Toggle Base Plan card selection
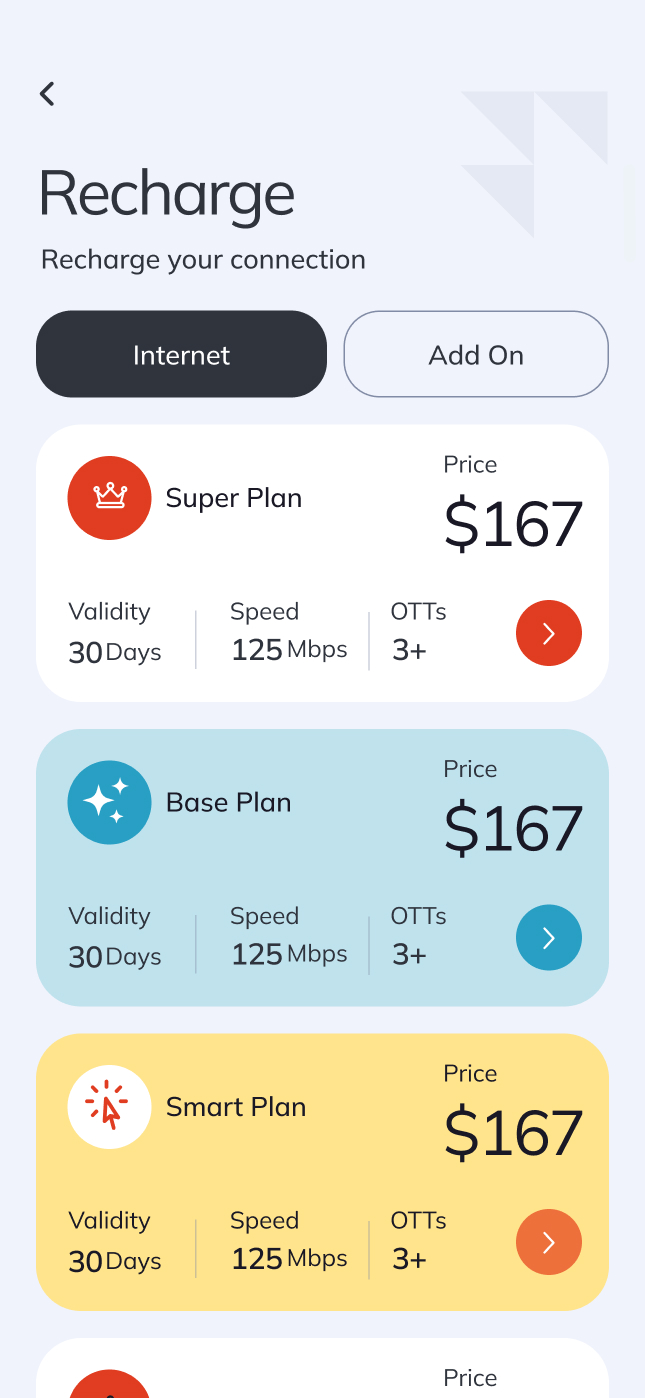This screenshot has height=1398, width=645. tap(322, 867)
